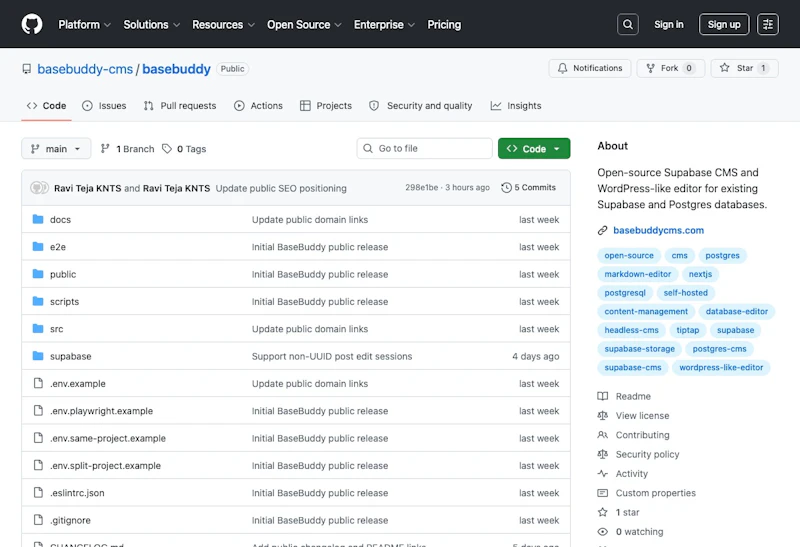Switch to the Projects tab
This screenshot has height=547, width=800.
[326, 106]
